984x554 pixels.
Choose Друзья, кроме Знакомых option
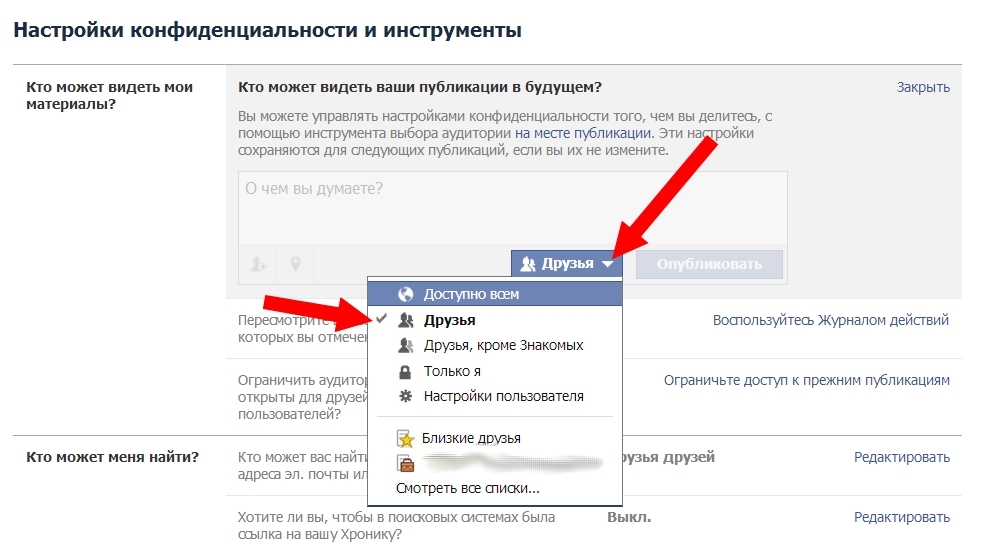click(x=495, y=345)
